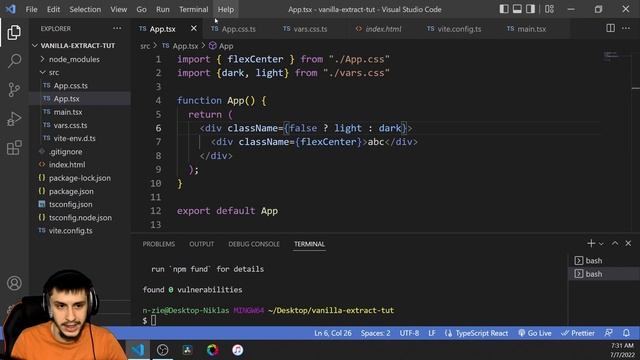Change indentation via Spaces: 2
Image resolution: width=640 pixels, height=360 pixels.
376,333
